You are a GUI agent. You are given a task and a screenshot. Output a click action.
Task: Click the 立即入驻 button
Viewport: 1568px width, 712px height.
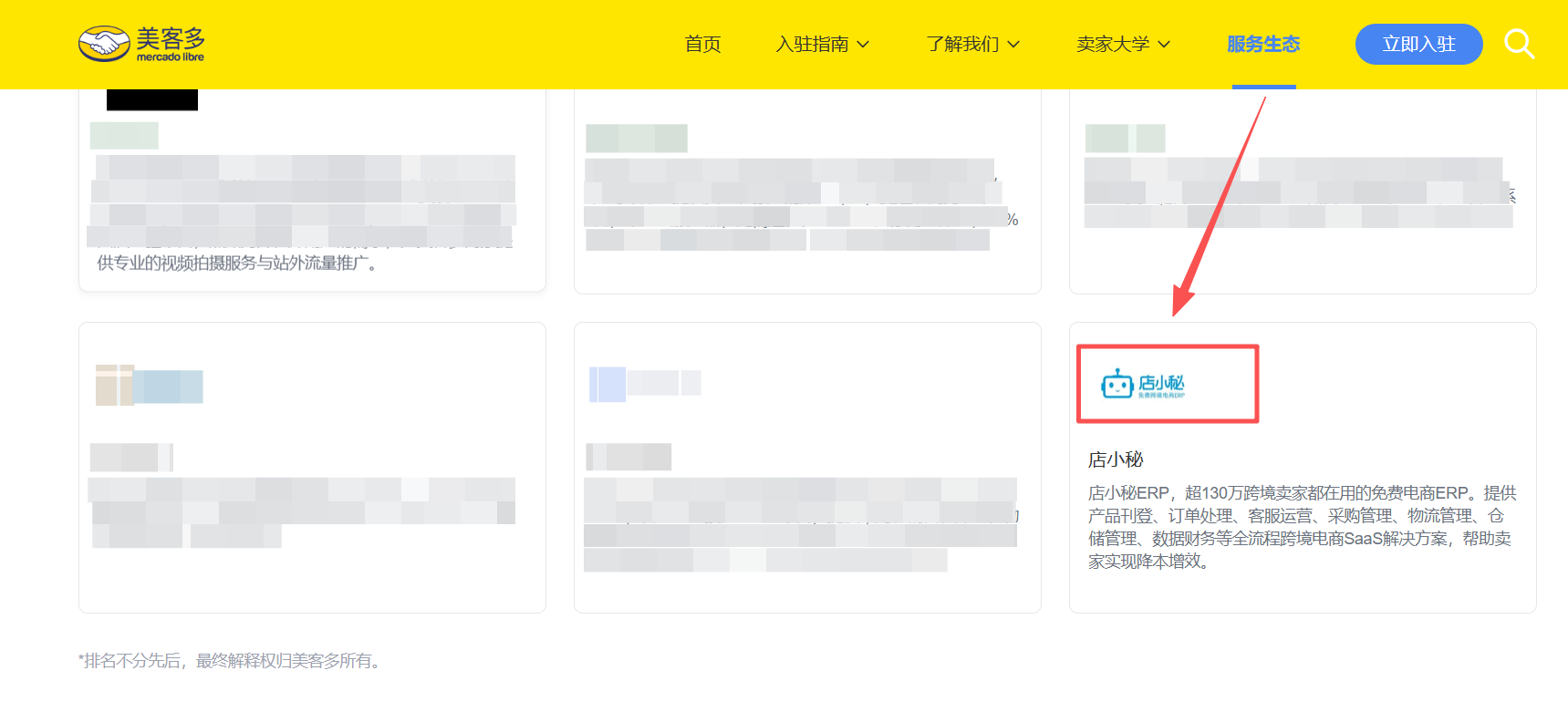[1418, 44]
